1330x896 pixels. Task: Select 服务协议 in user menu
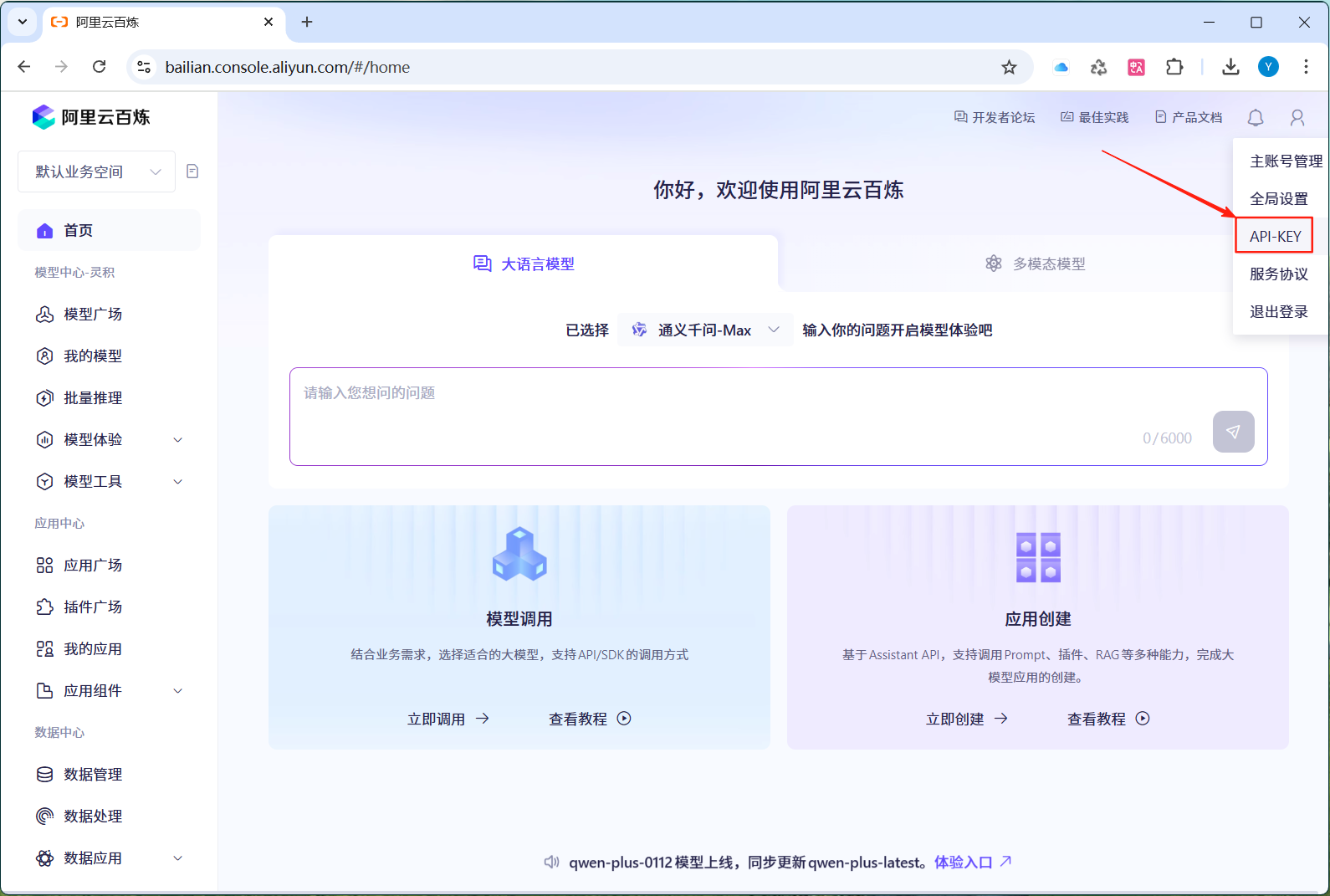(1279, 274)
